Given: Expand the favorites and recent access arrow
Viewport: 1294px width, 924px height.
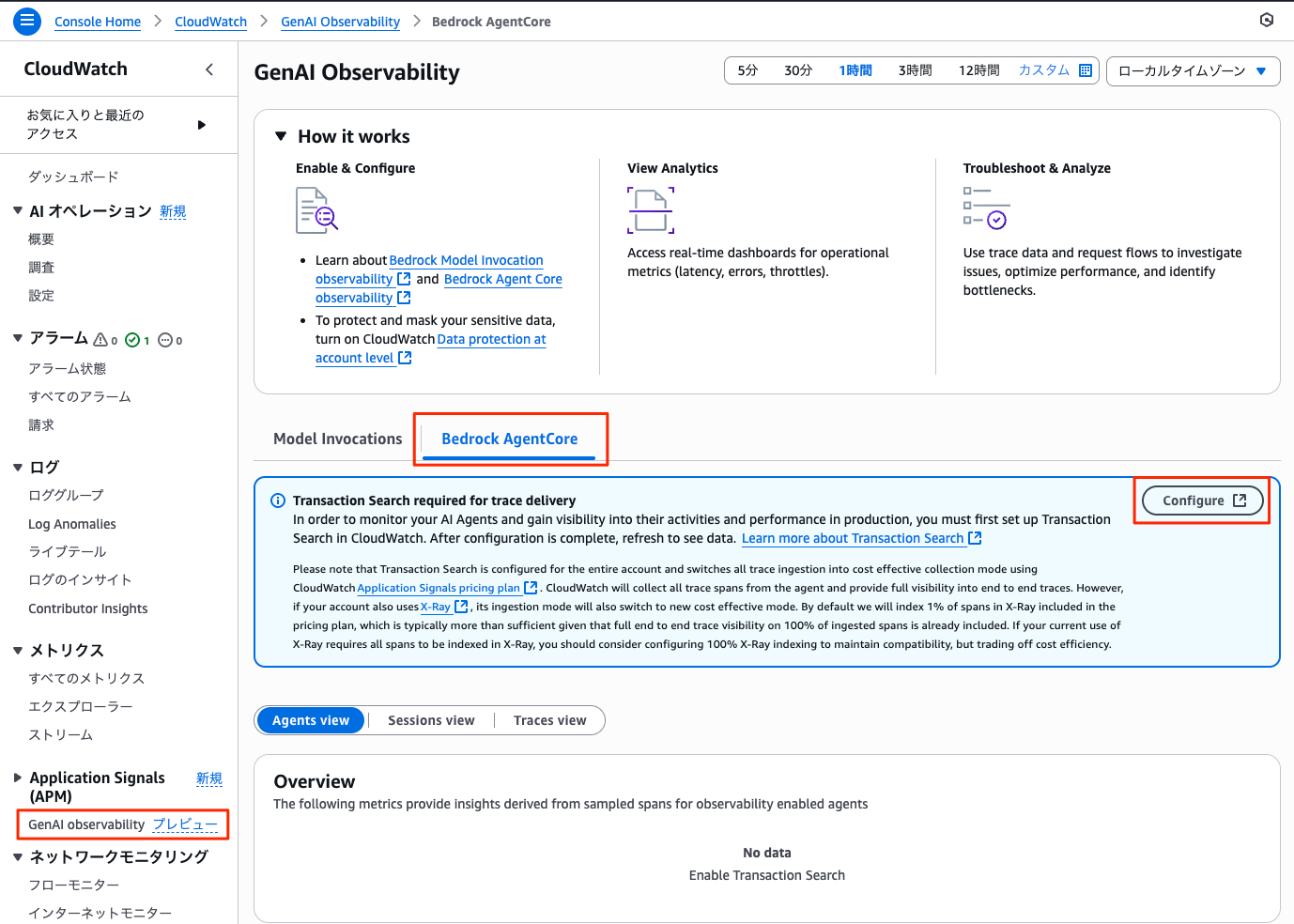Looking at the screenshot, I should (202, 125).
